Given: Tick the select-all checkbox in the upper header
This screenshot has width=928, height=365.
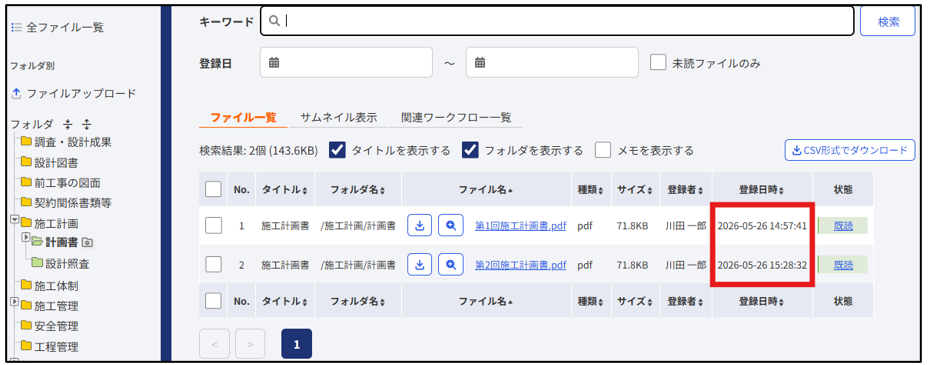Looking at the screenshot, I should [213, 189].
